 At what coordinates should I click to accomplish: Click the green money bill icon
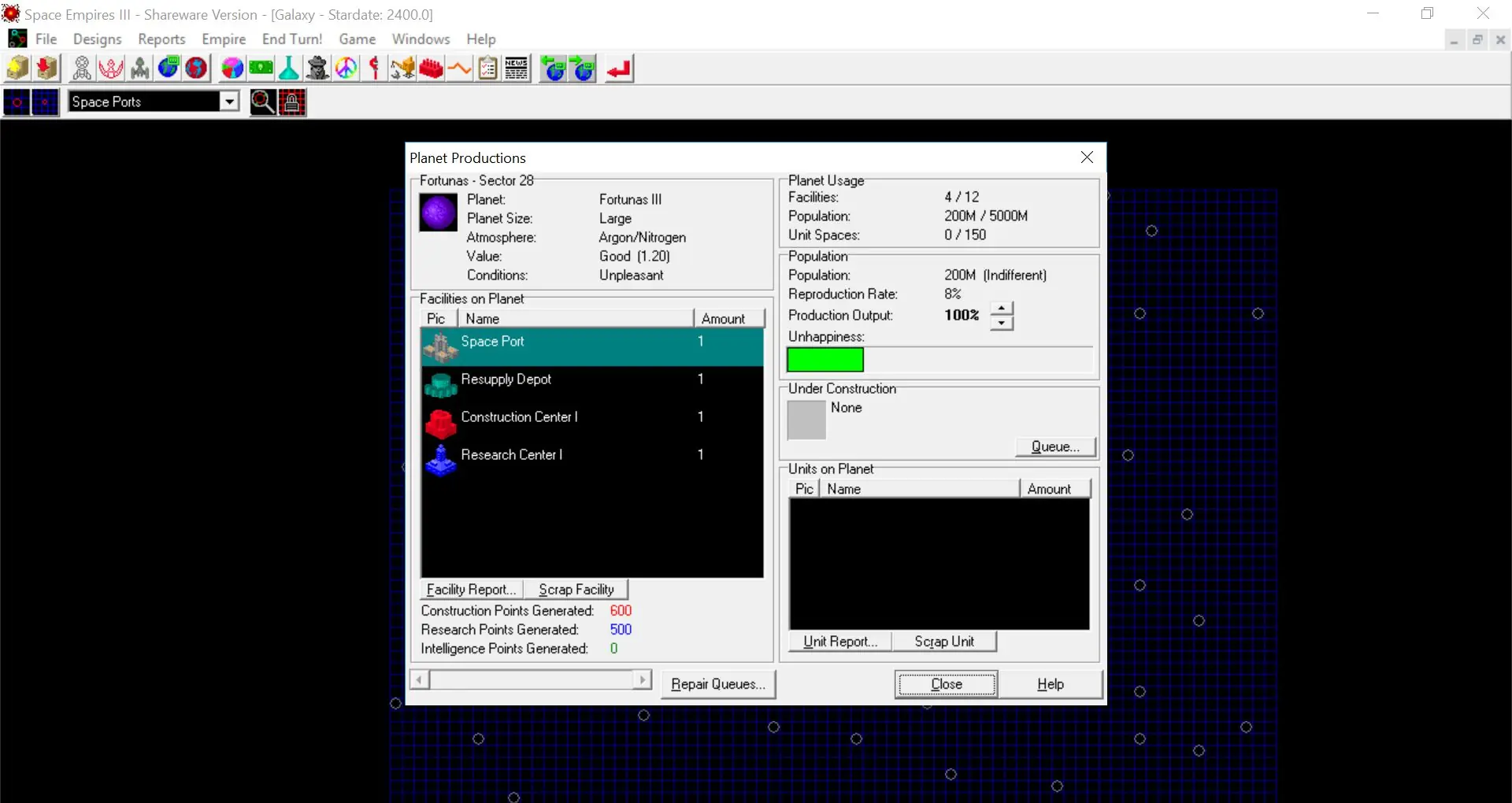(x=261, y=69)
